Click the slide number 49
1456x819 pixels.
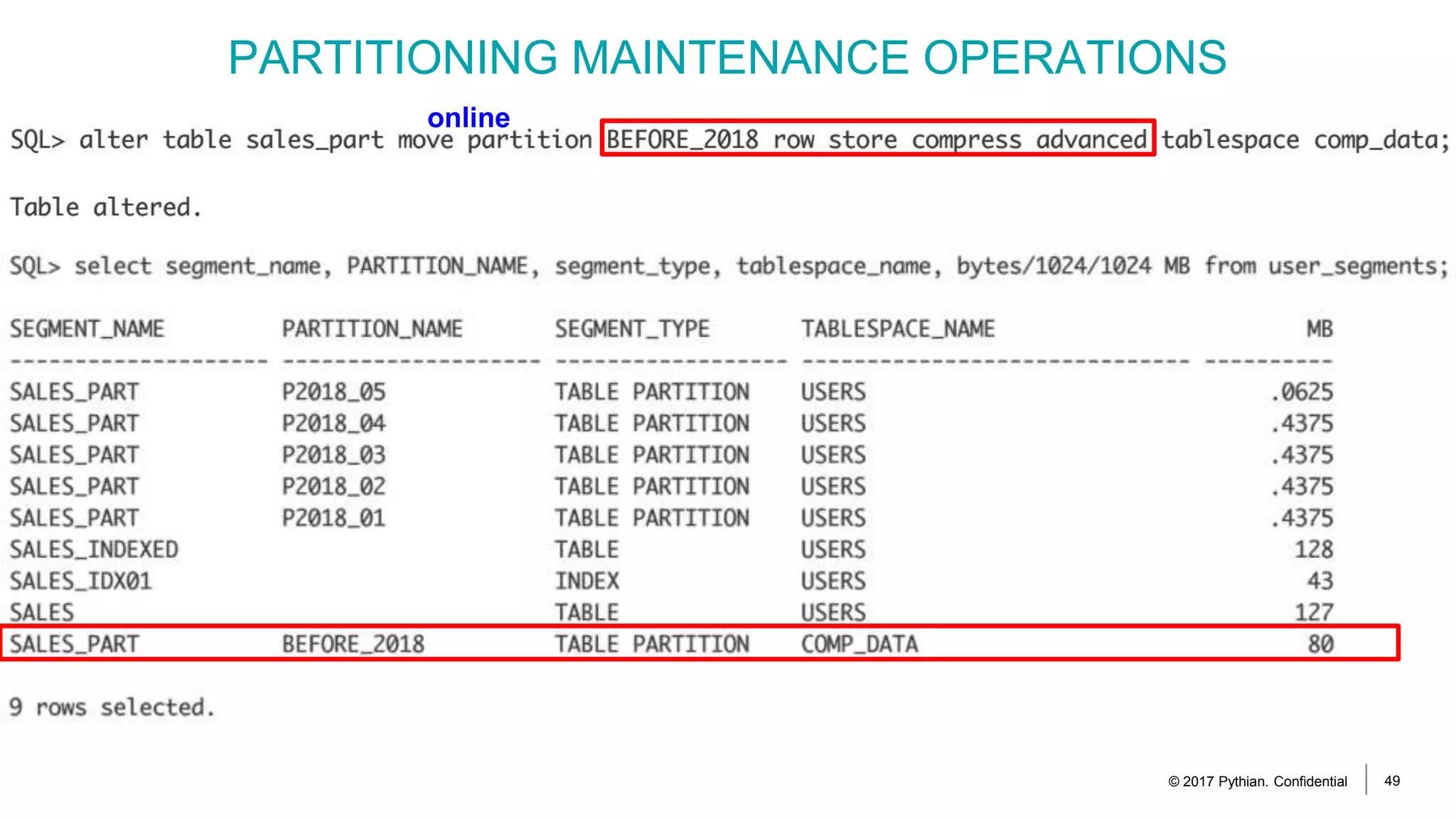point(1392,781)
